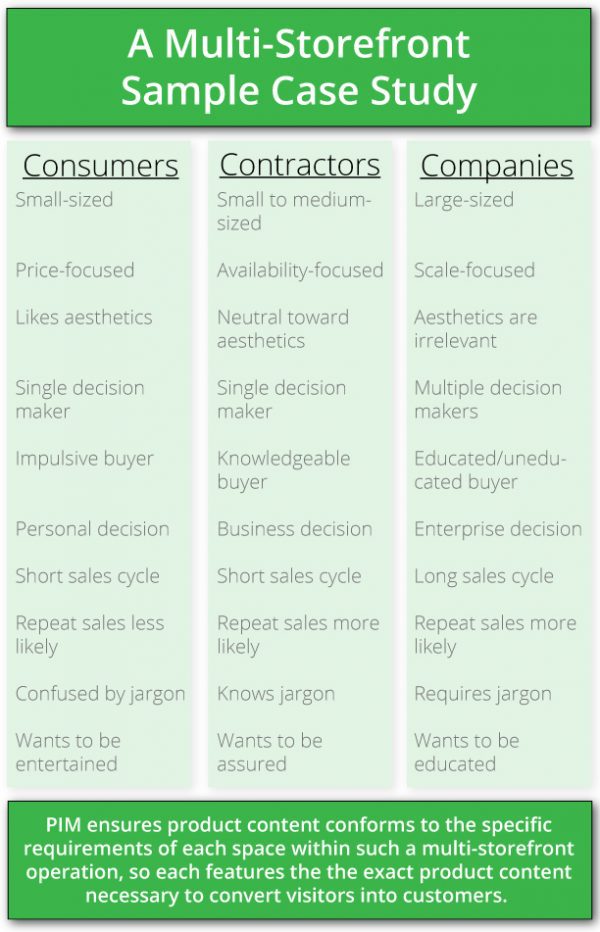Click the 'Personal decision' text
The height and width of the screenshot is (932, 600).
pos(92,529)
